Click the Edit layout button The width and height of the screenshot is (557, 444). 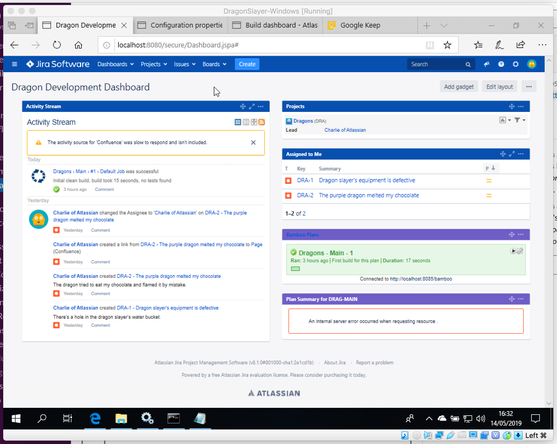(499, 87)
